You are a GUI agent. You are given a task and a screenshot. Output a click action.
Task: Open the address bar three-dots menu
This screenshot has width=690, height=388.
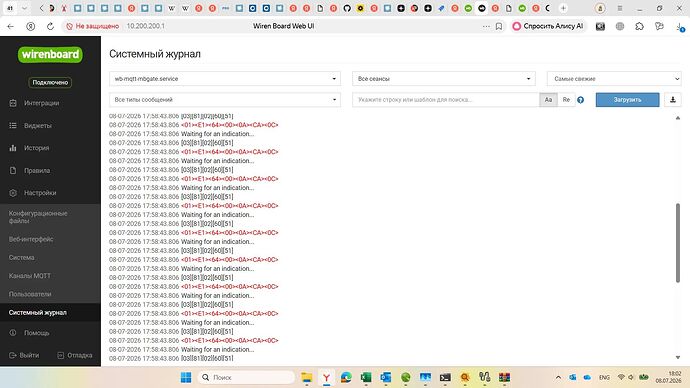click(x=486, y=26)
